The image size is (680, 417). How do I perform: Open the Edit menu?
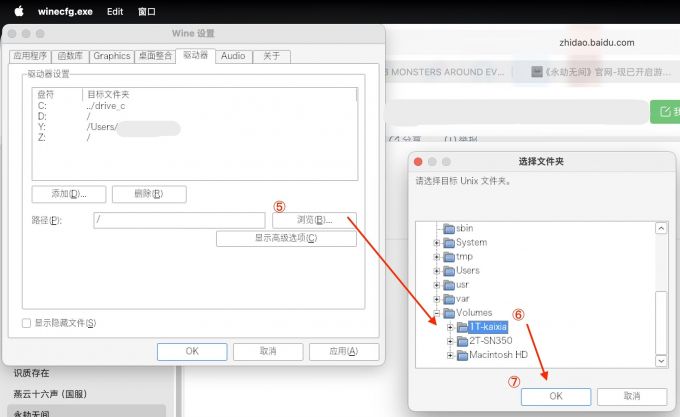coord(115,12)
